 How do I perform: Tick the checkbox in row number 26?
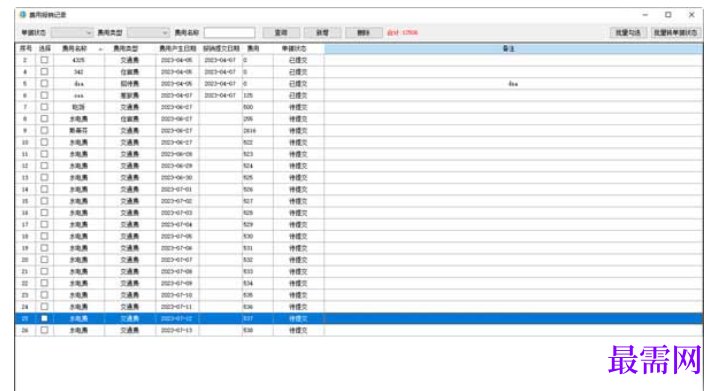click(44, 330)
